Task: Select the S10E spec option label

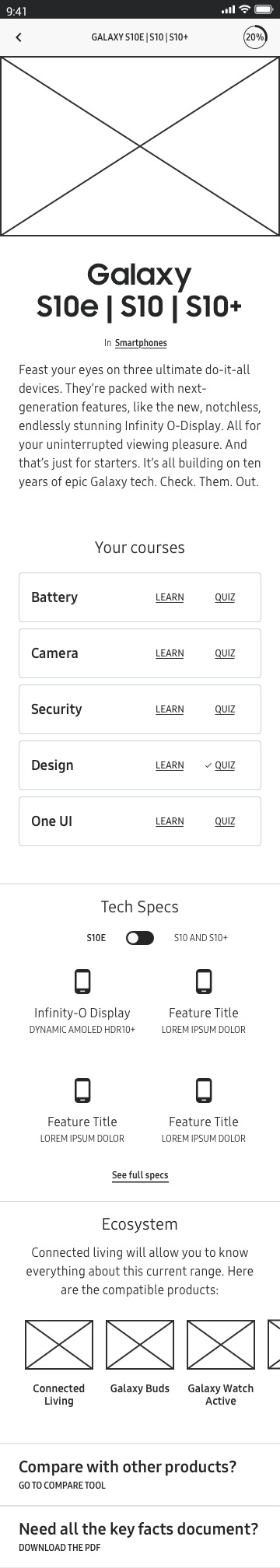Action: point(96,938)
